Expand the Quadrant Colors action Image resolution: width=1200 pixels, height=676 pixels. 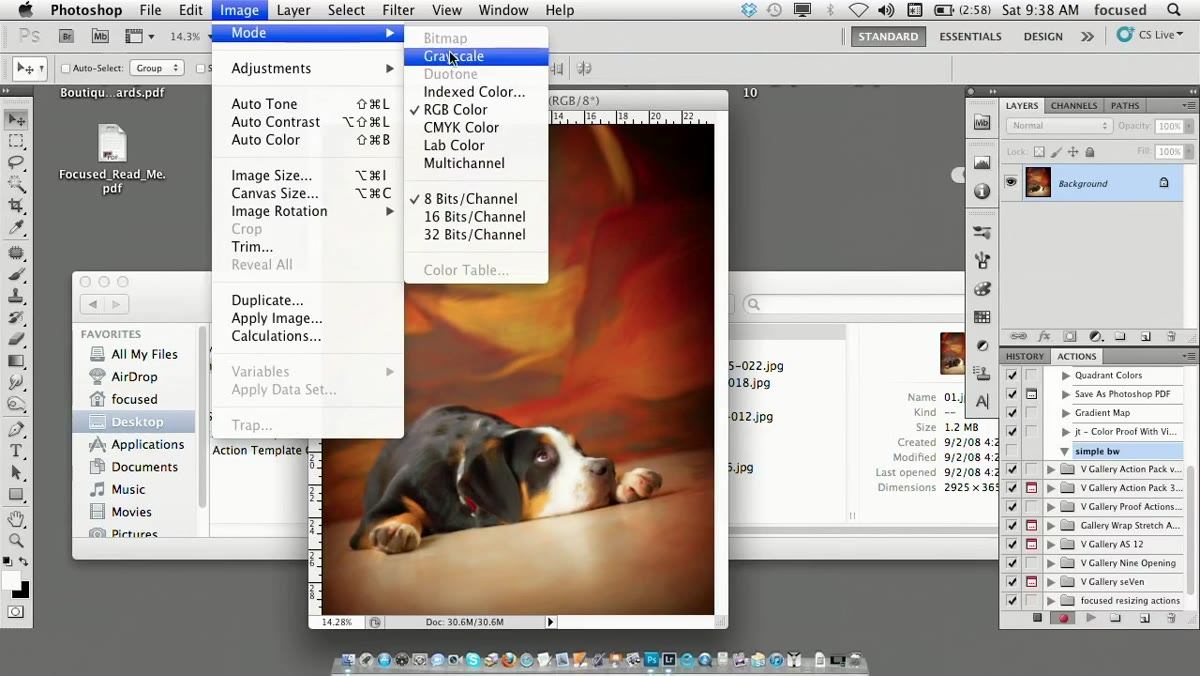tap(1066, 376)
